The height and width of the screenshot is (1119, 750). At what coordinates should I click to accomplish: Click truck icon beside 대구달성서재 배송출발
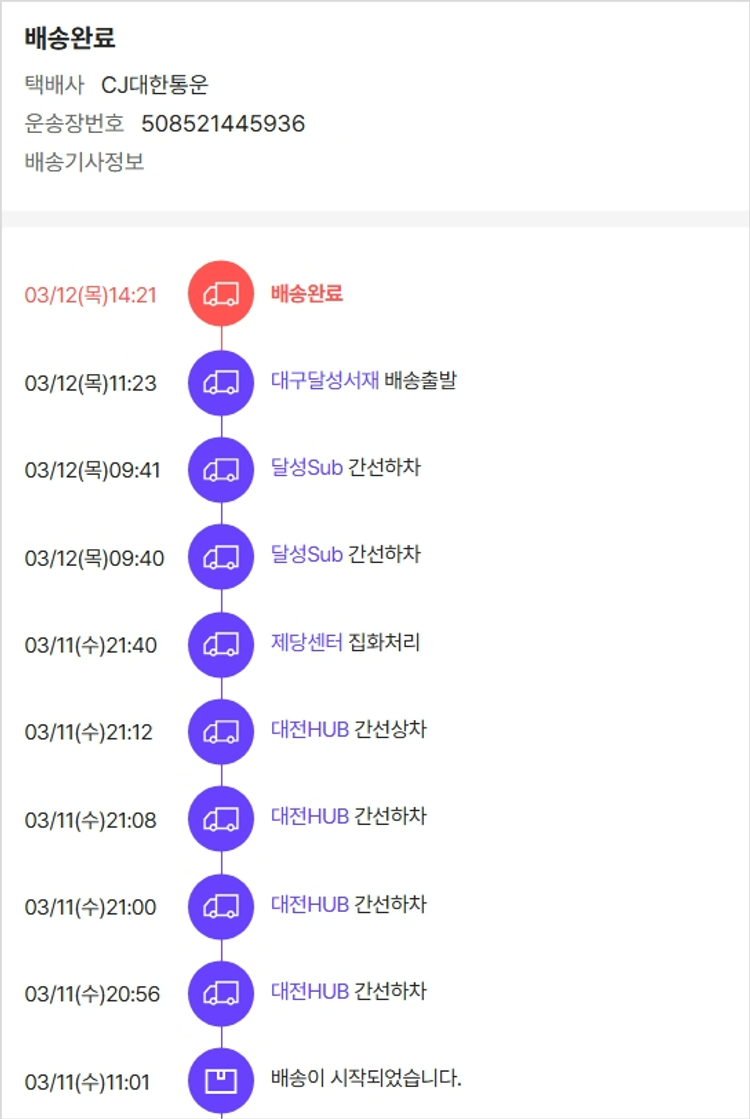pyautogui.click(x=221, y=382)
